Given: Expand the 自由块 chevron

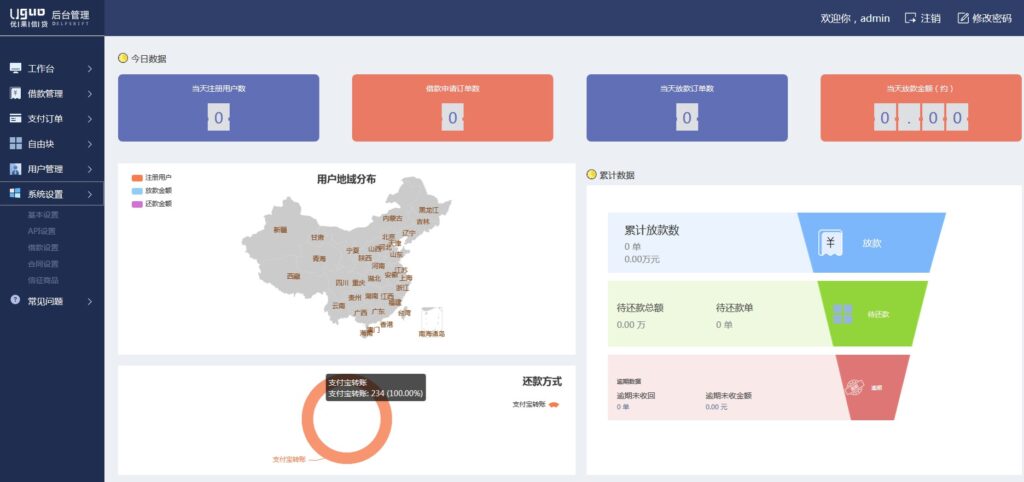Looking at the screenshot, I should pos(89,144).
